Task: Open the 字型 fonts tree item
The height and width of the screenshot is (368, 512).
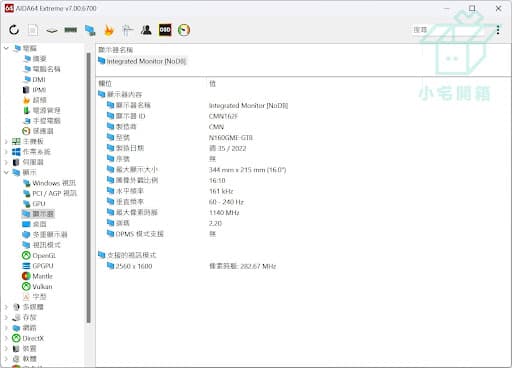Action: [x=34, y=297]
